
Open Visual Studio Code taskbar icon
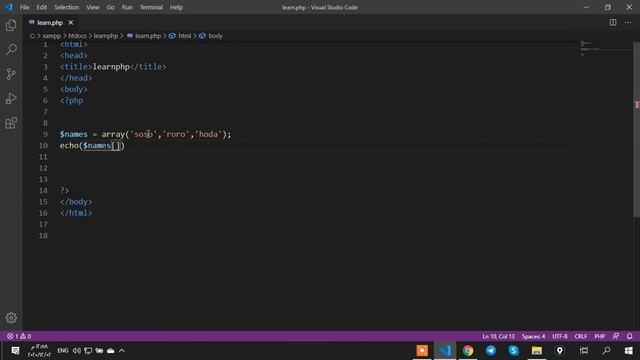(x=445, y=351)
